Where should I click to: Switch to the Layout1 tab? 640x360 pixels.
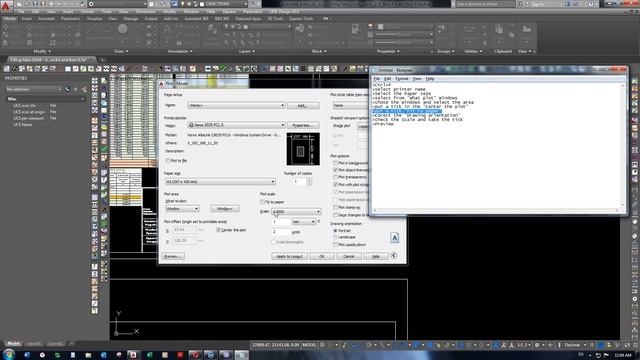pyautogui.click(x=33, y=344)
